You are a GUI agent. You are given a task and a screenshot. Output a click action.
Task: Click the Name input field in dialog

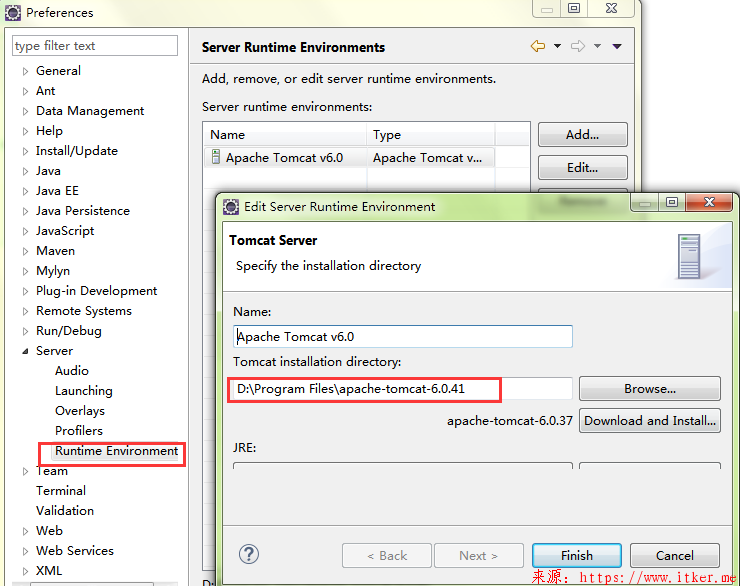(x=403, y=336)
